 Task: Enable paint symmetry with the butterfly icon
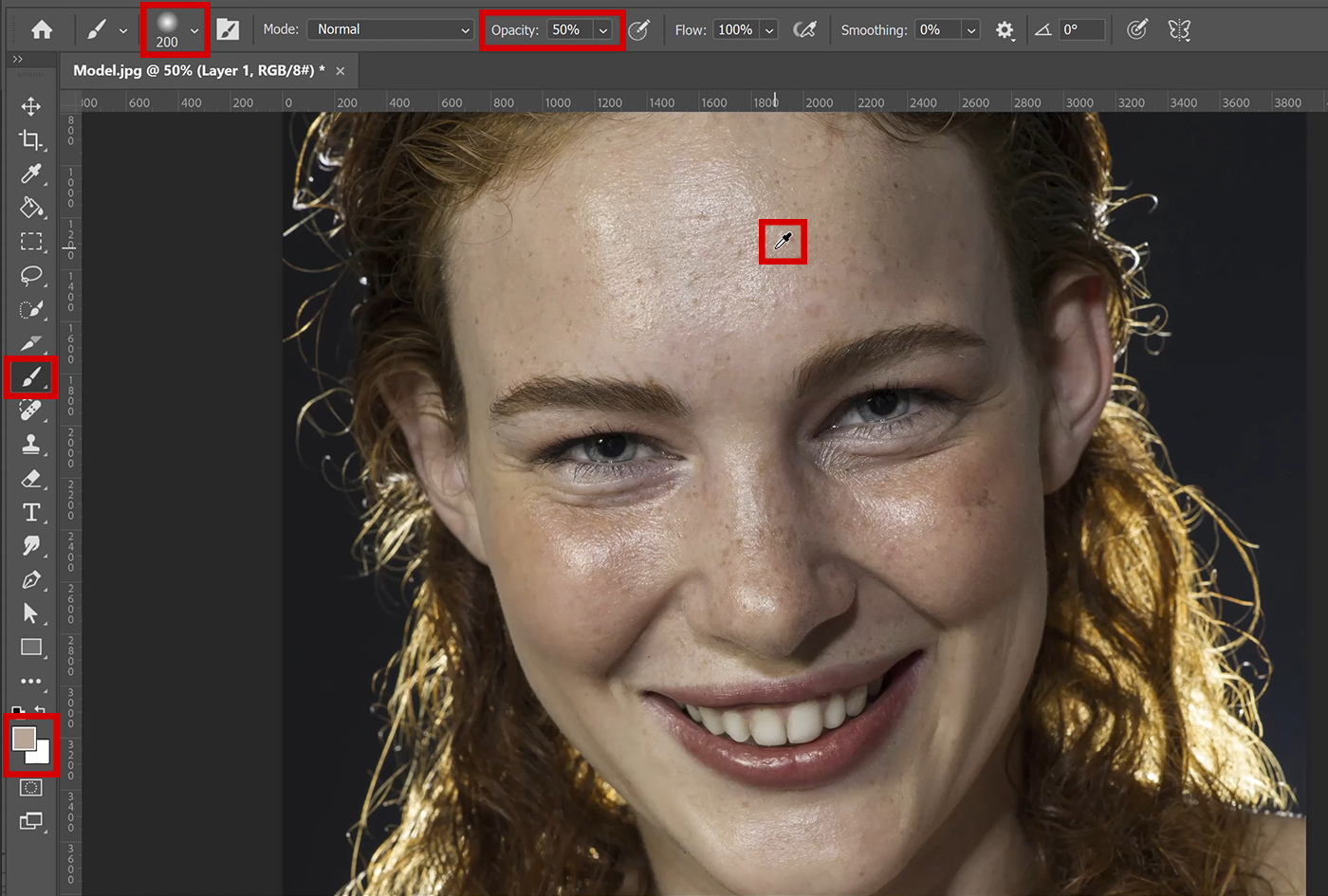(x=1178, y=29)
